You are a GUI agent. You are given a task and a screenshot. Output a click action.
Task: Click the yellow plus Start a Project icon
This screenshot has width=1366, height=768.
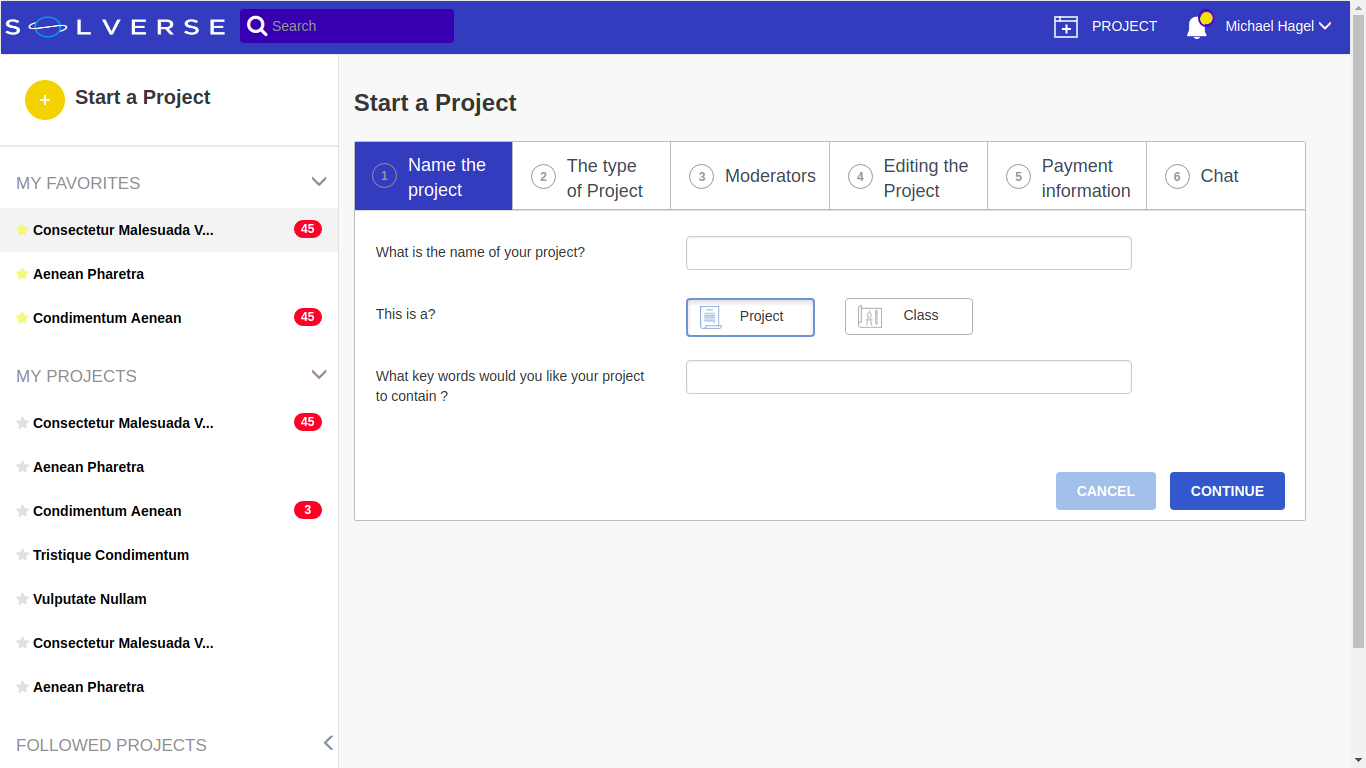tap(45, 99)
